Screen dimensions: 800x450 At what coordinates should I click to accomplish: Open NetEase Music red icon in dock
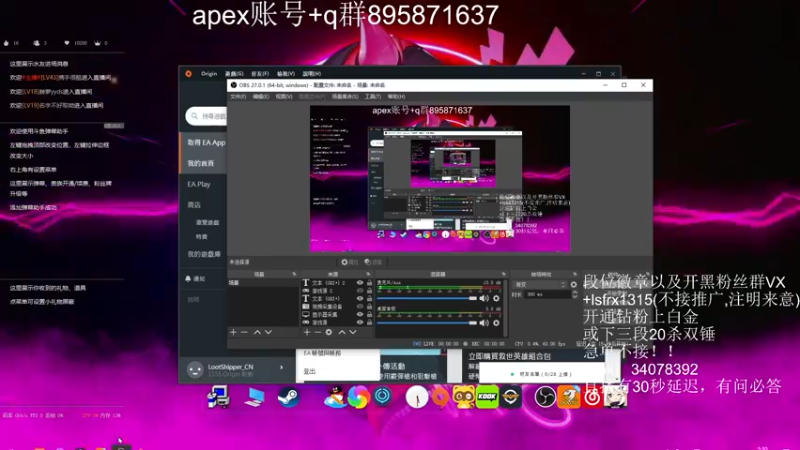coord(592,397)
